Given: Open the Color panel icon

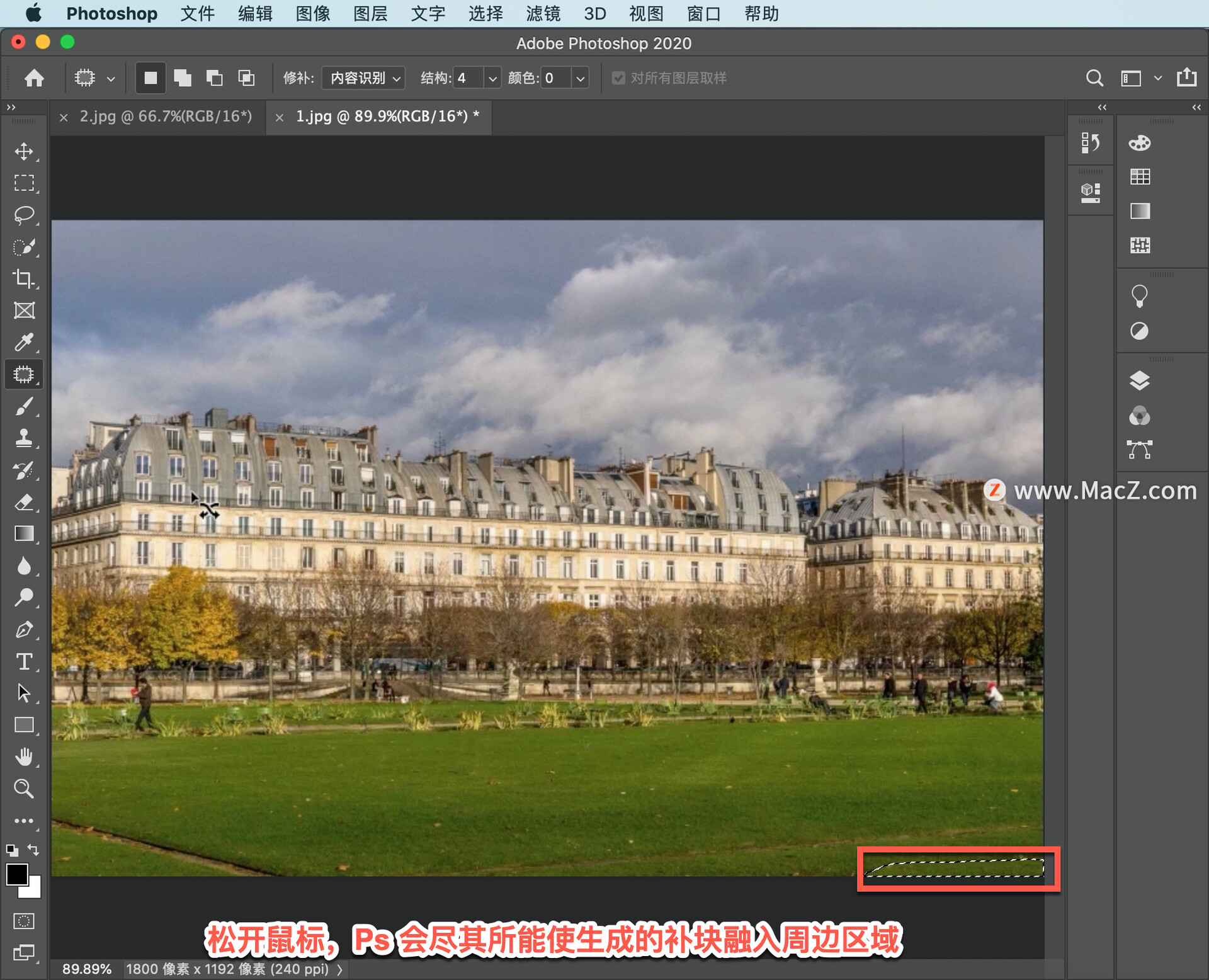Looking at the screenshot, I should (1140, 143).
